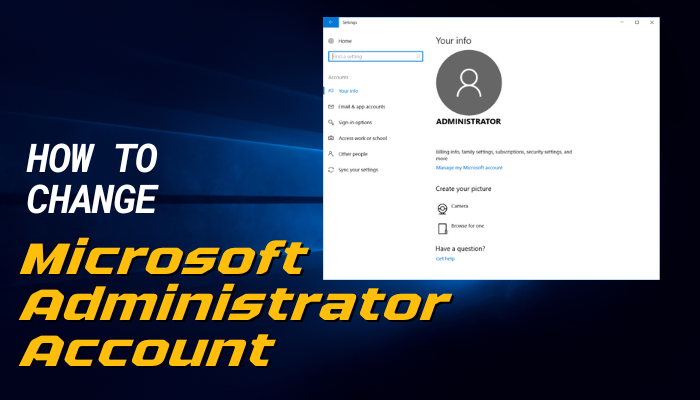Open Email & app accounts

362,107
